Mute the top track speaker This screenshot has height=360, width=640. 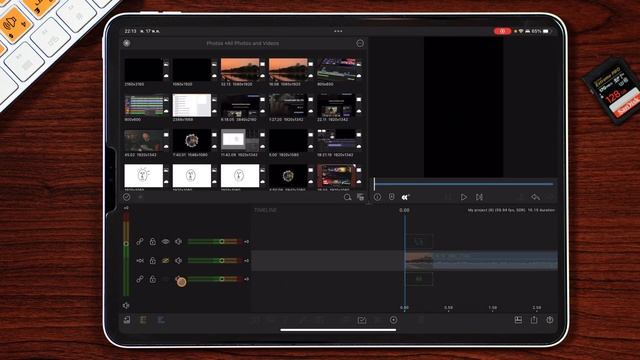[178, 242]
